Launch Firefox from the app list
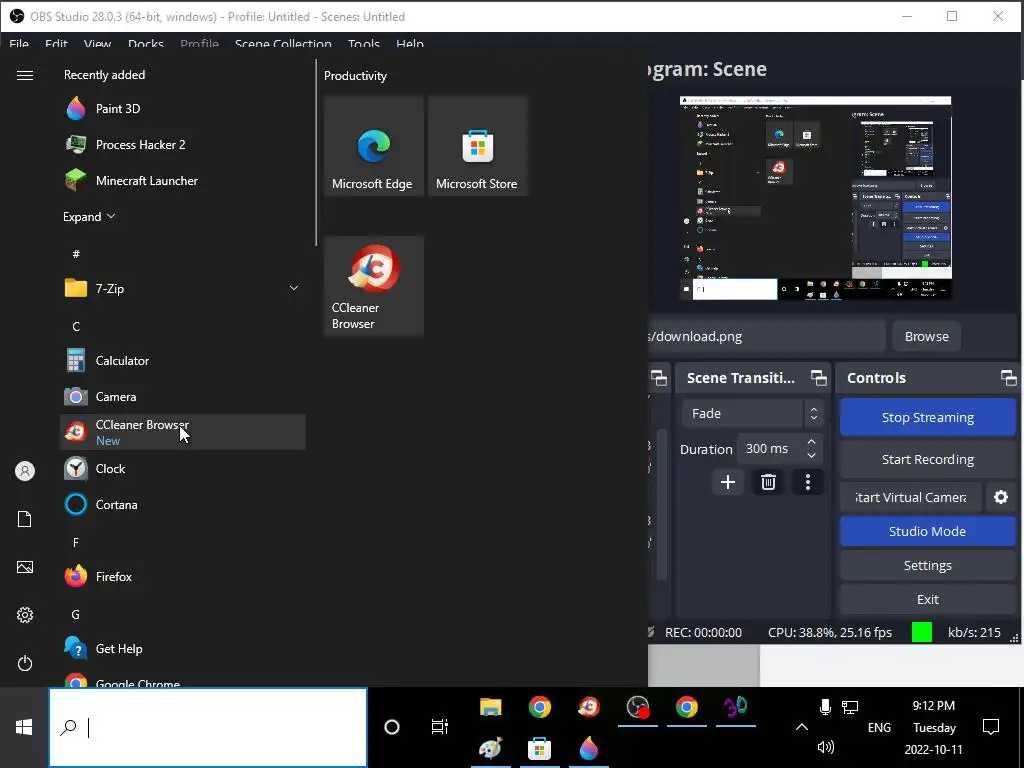Image resolution: width=1024 pixels, height=768 pixels. click(183, 576)
